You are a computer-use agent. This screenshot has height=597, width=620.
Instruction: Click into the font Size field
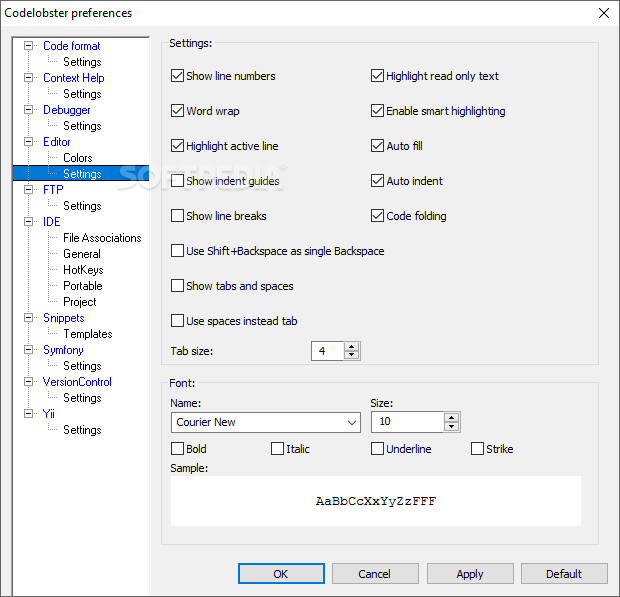(x=407, y=422)
